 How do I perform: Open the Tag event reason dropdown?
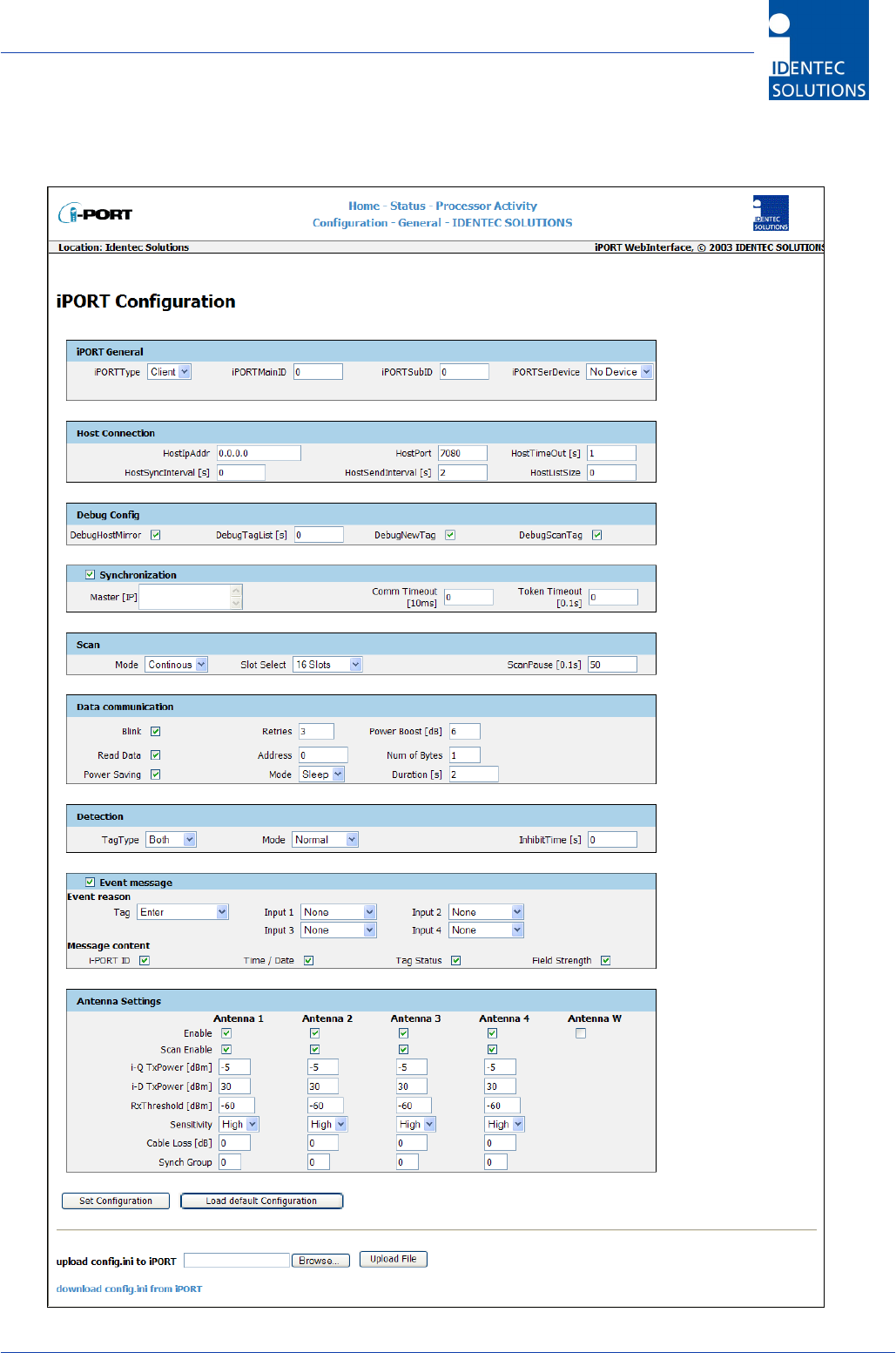pos(183,912)
